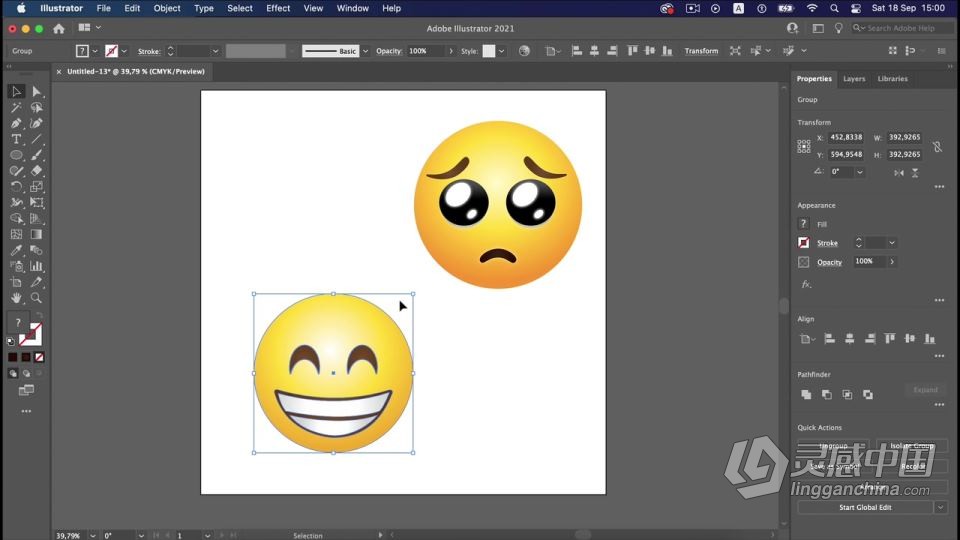Select the Gradient tool
This screenshot has height=540, width=960.
click(36, 234)
